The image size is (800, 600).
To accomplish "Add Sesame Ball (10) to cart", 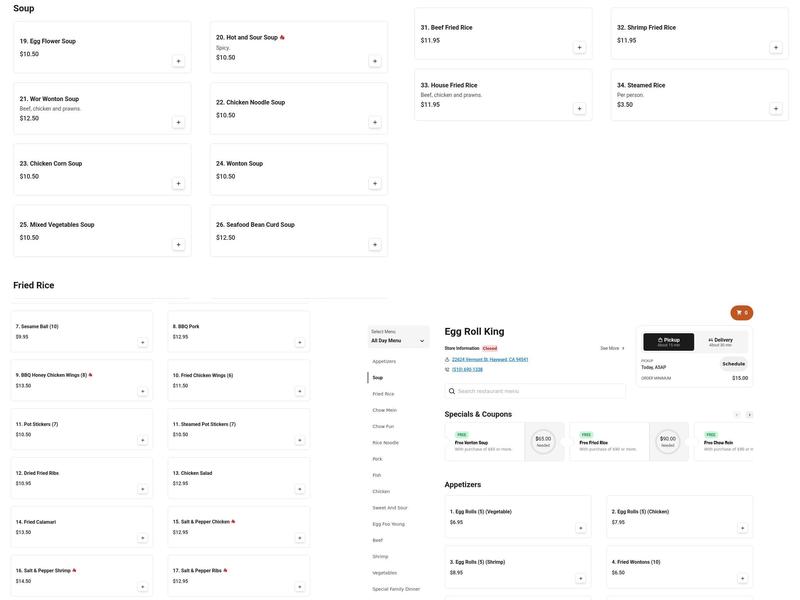I will [143, 342].
